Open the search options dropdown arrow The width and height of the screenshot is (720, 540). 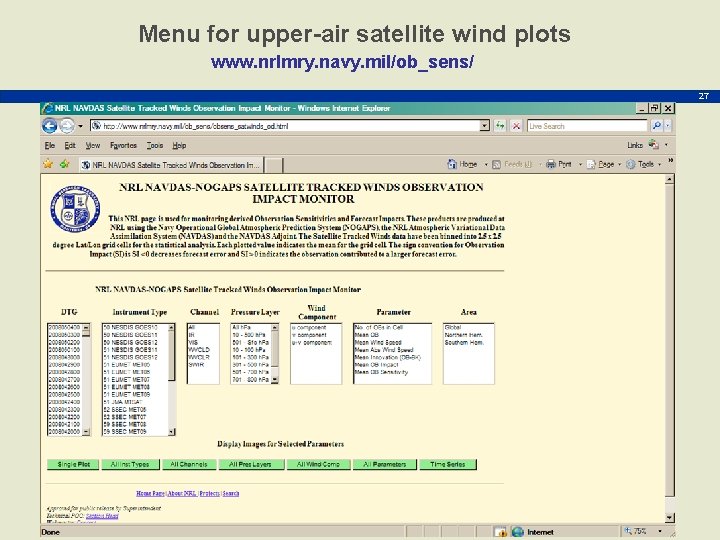[x=668, y=126]
